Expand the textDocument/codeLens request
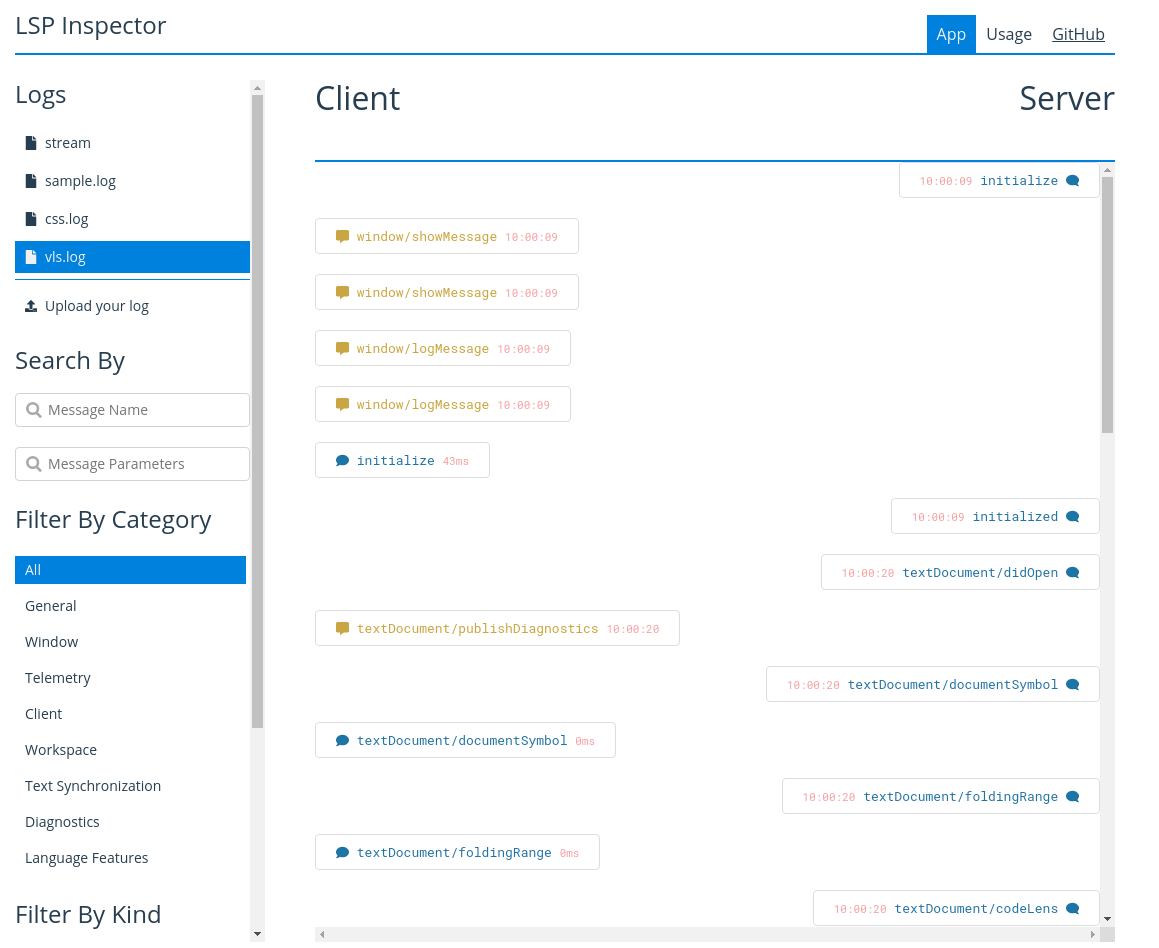 (x=956, y=908)
